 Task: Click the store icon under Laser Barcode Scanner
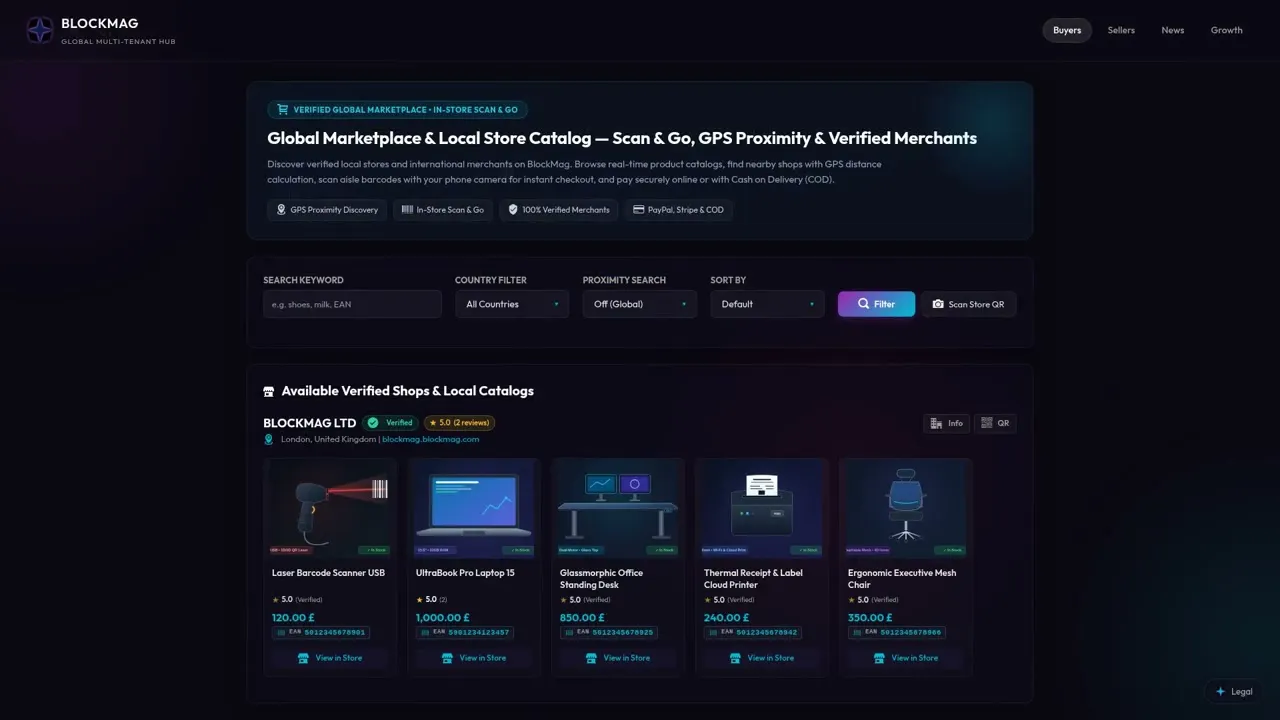[304, 658]
